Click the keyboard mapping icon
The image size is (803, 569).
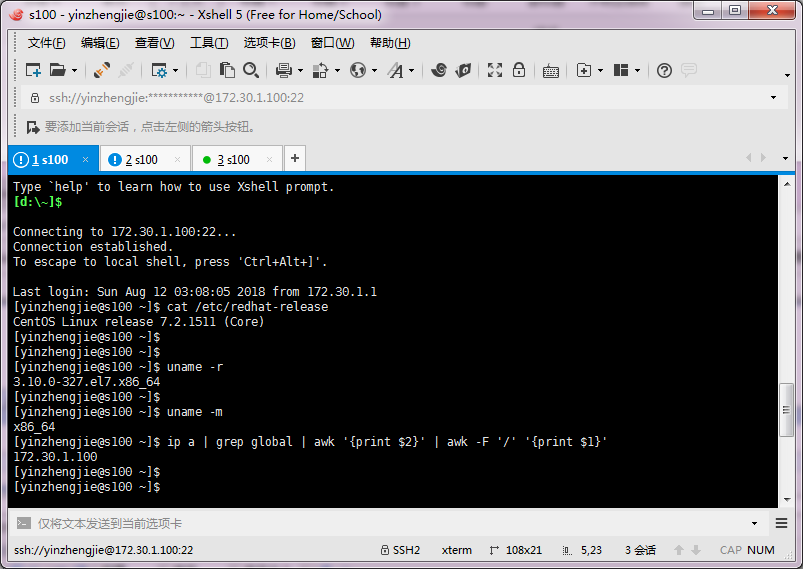tap(551, 71)
